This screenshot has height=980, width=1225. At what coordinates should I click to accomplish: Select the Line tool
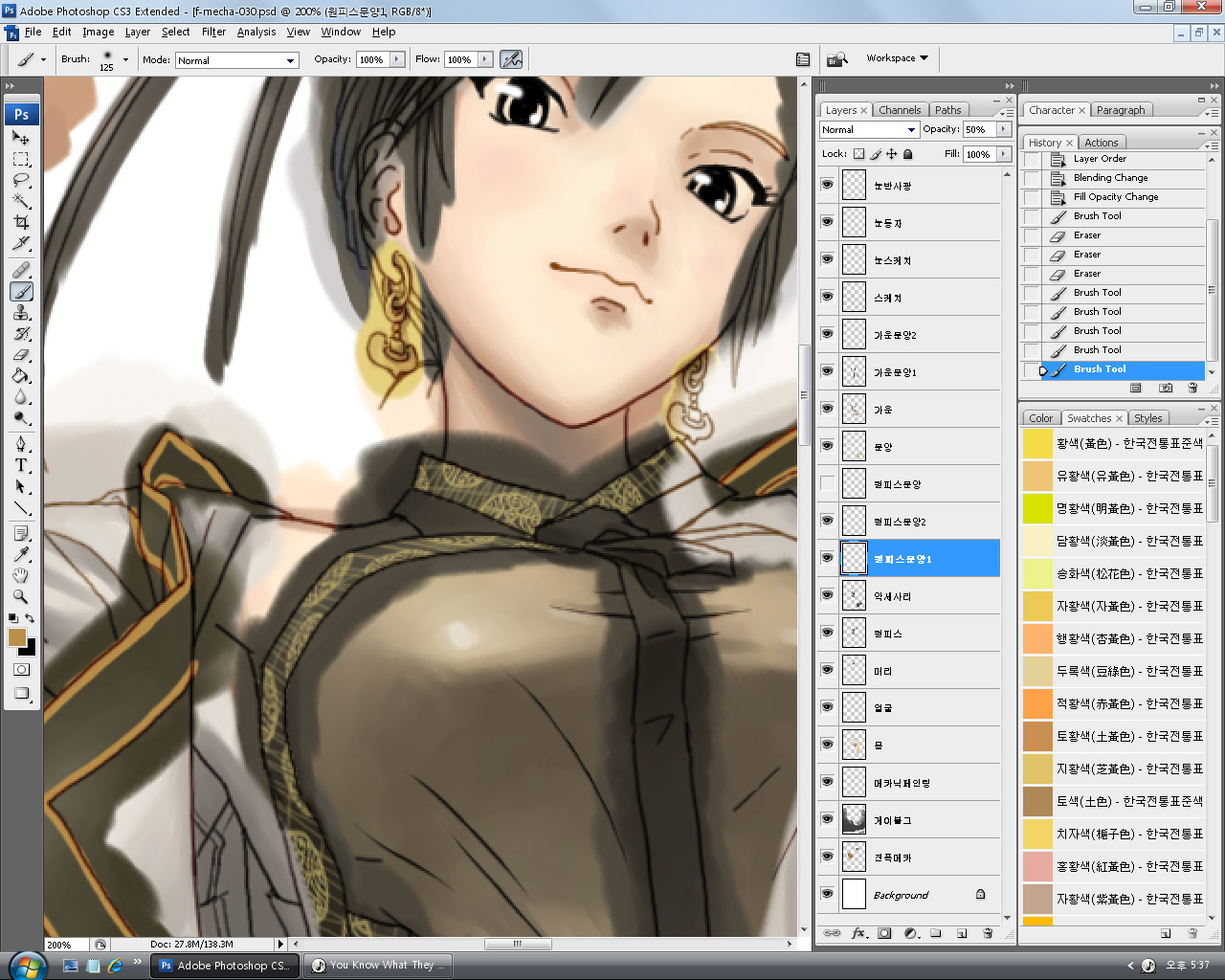coord(21,507)
